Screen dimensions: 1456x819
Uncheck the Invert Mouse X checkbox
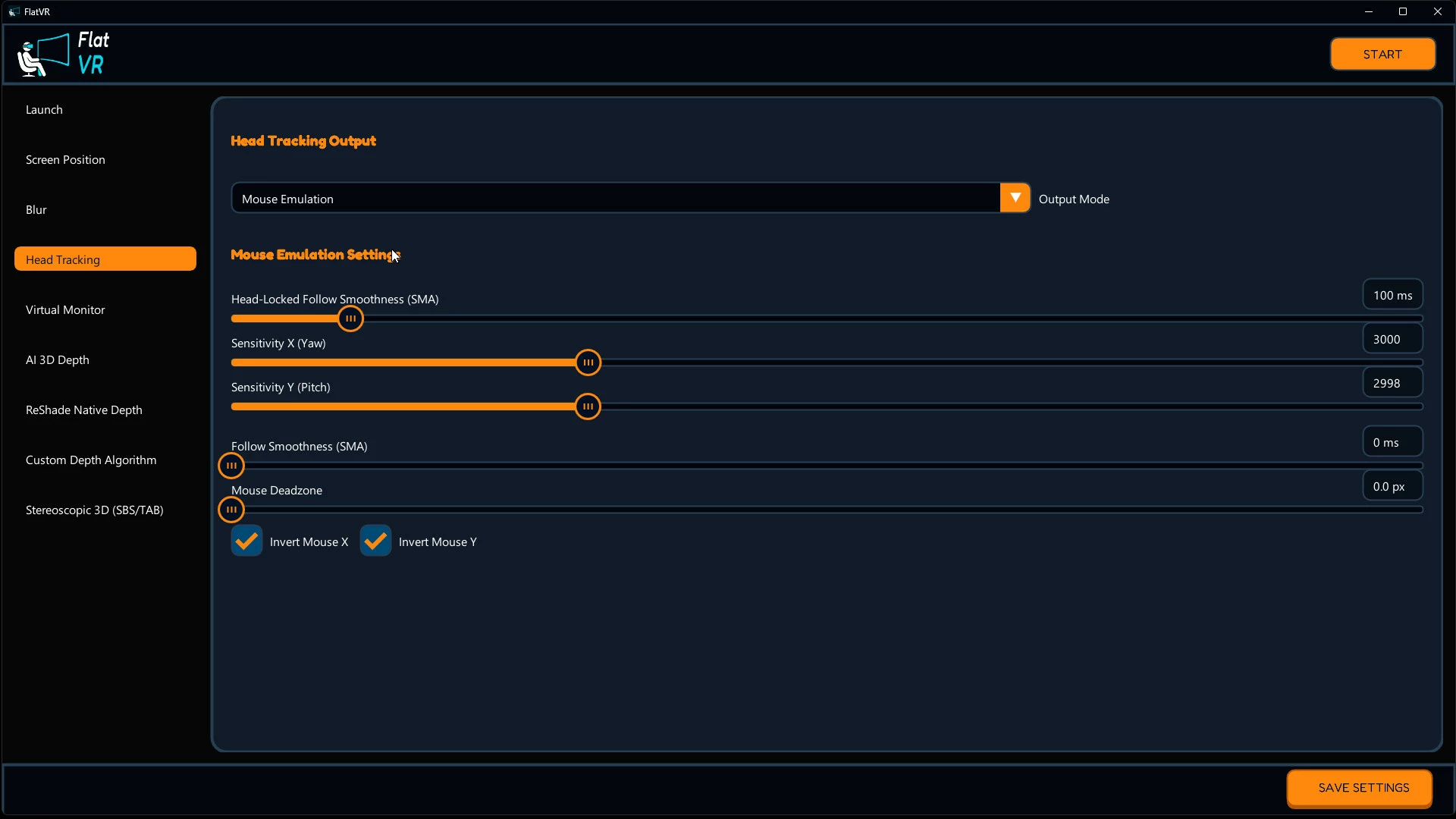[246, 541]
